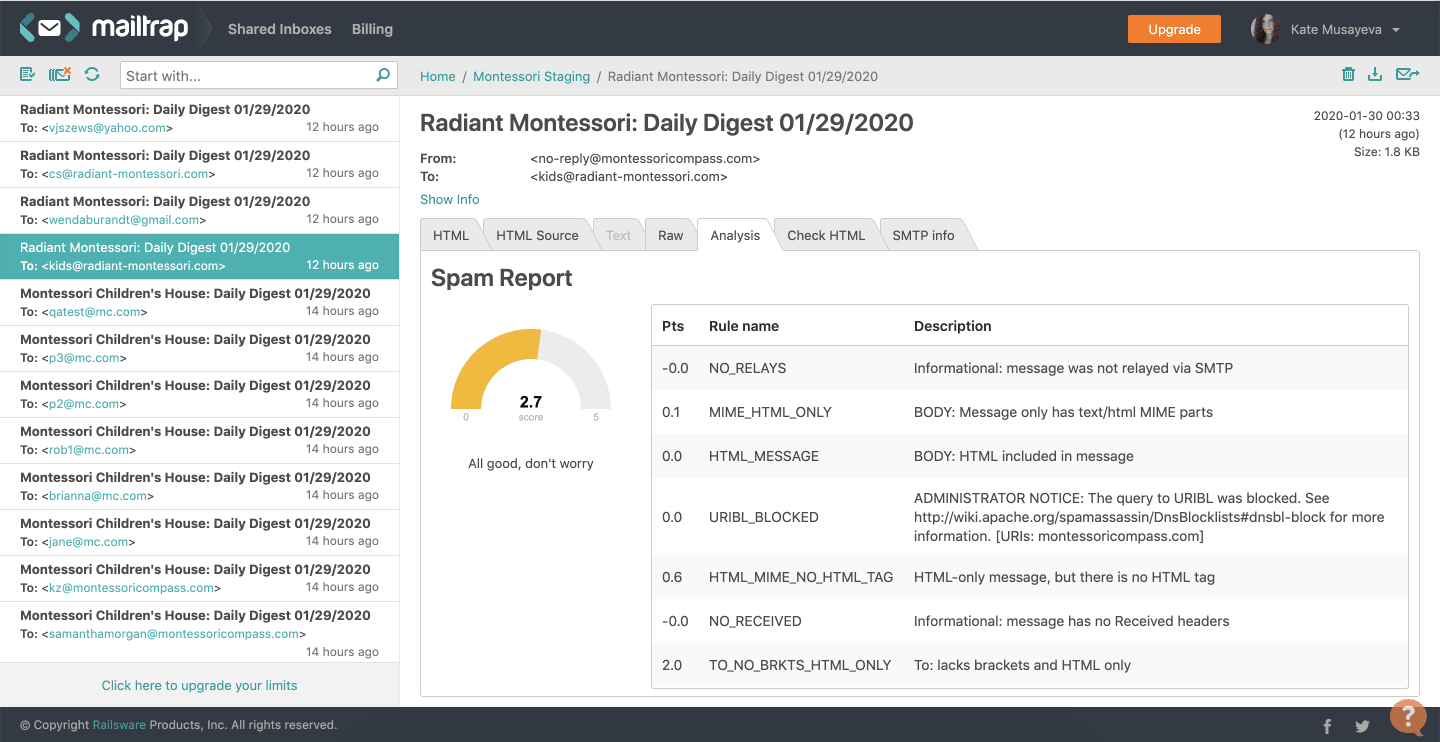Screen dimensions: 1440x742
Task: Delete this email with trash icon
Action: (x=1348, y=75)
